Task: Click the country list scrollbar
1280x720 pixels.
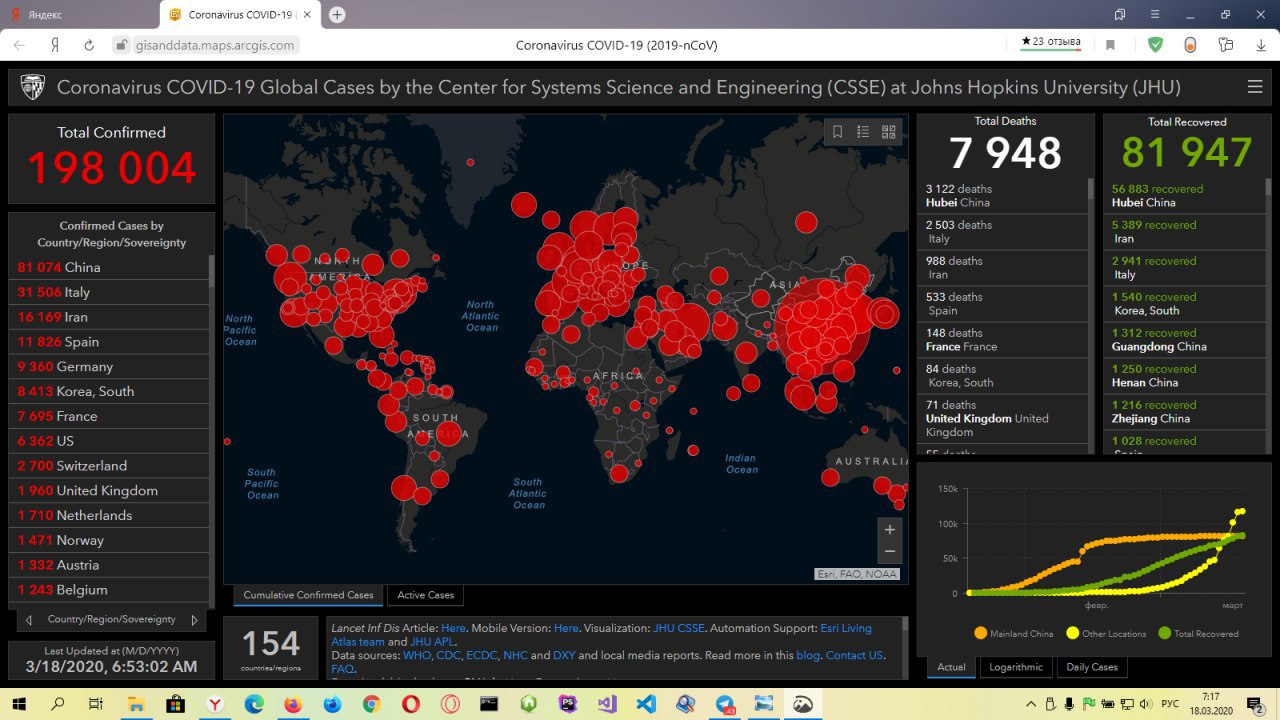Action: pos(211,270)
